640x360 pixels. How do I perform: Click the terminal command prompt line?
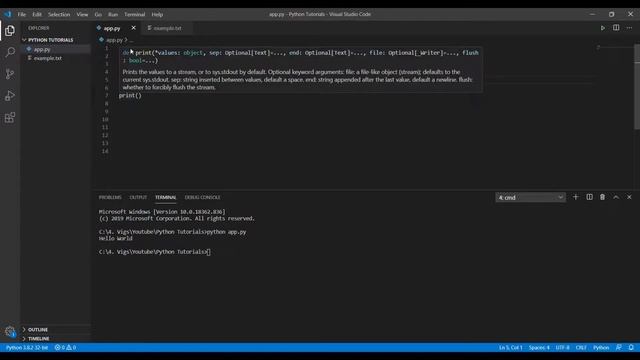[x=155, y=252]
